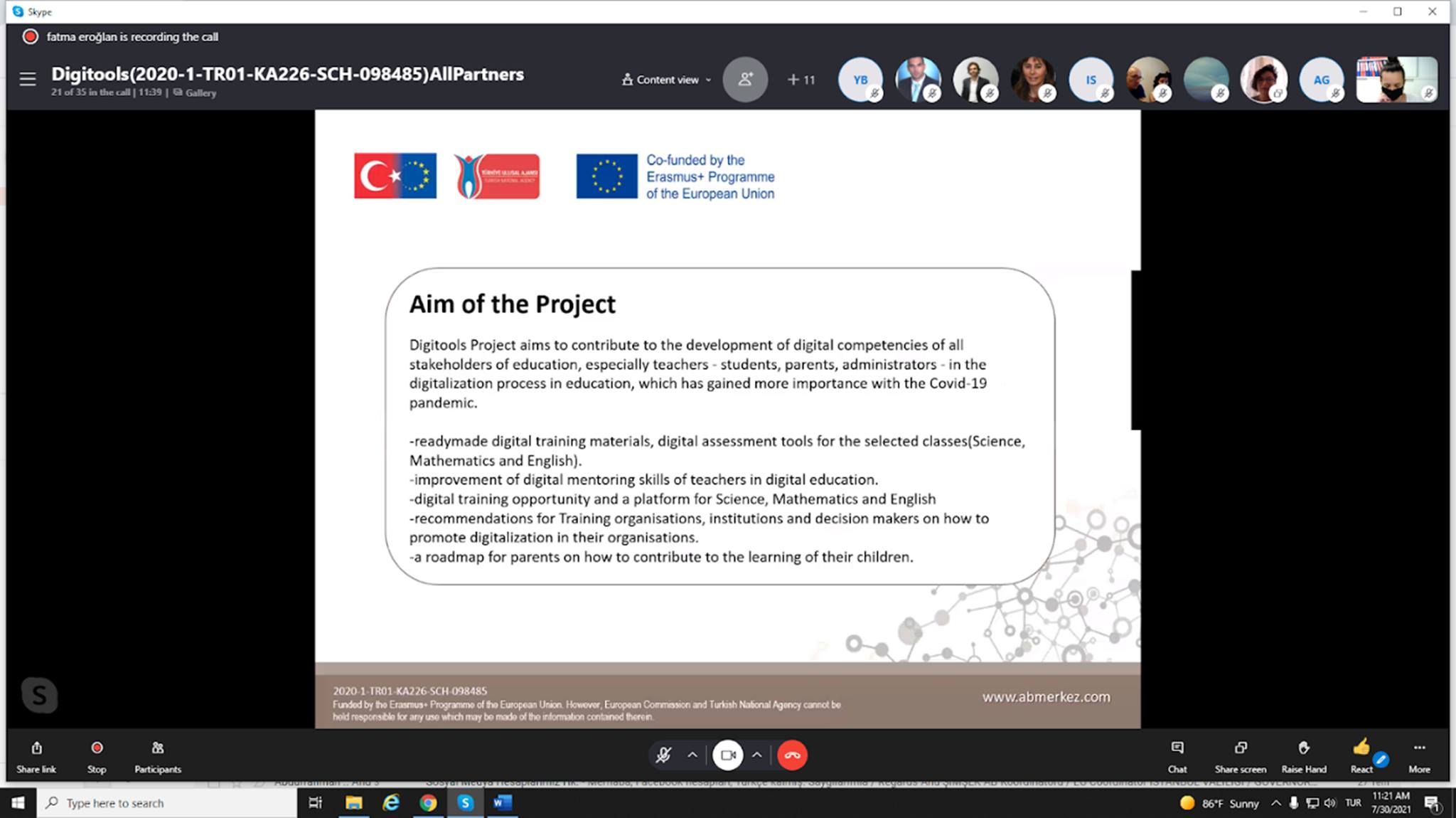Open the hamburger menu icon

click(x=28, y=79)
